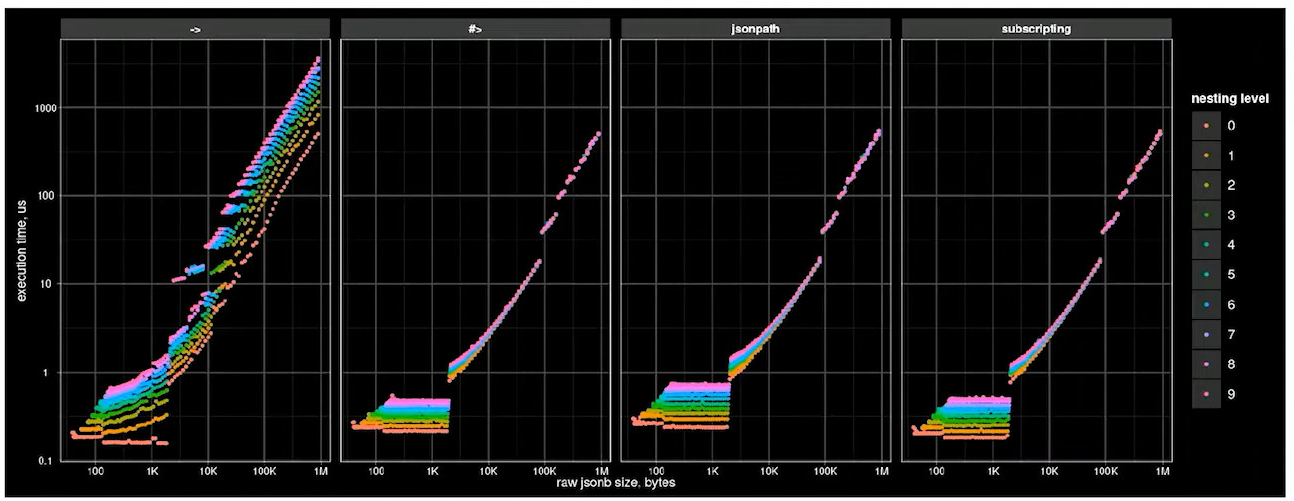Select the nesting level 1 legend dot
This screenshot has width=1294, height=501.
(x=1207, y=156)
